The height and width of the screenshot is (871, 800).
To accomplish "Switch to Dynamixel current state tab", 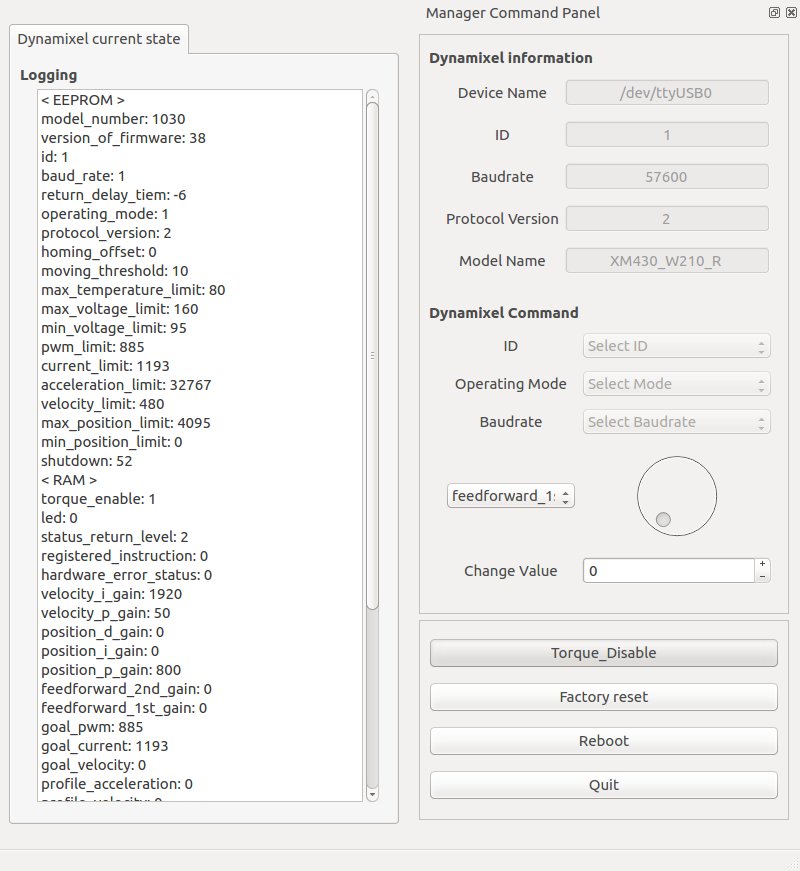I will (99, 39).
